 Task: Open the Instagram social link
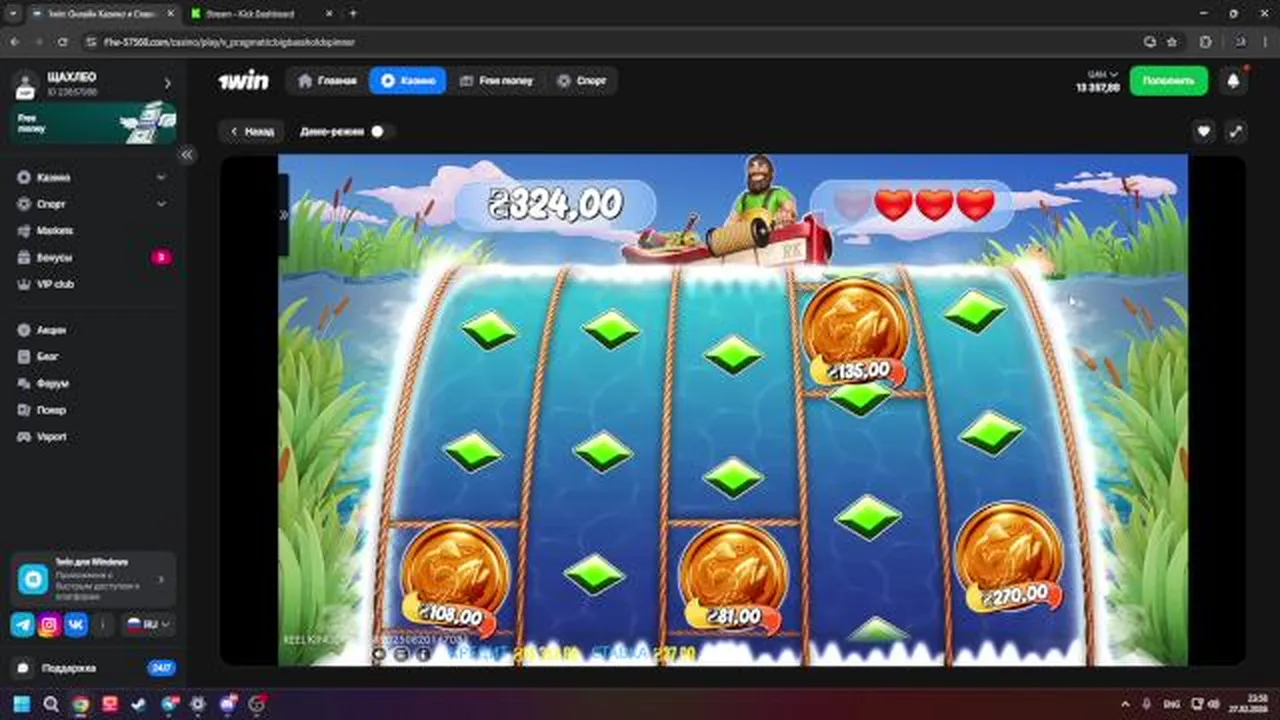tap(49, 625)
